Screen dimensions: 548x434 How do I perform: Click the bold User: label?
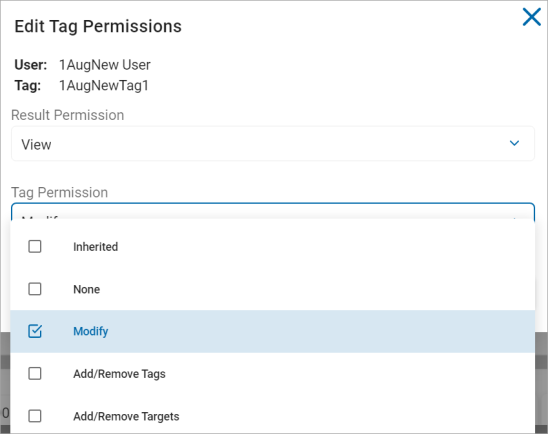(x=31, y=65)
